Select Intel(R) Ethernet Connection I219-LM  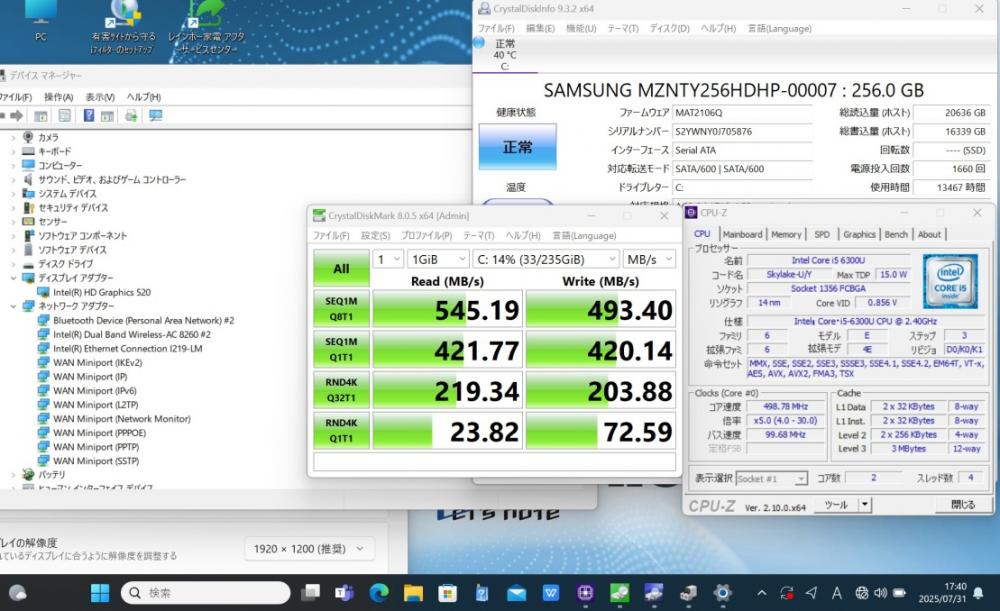coord(128,348)
